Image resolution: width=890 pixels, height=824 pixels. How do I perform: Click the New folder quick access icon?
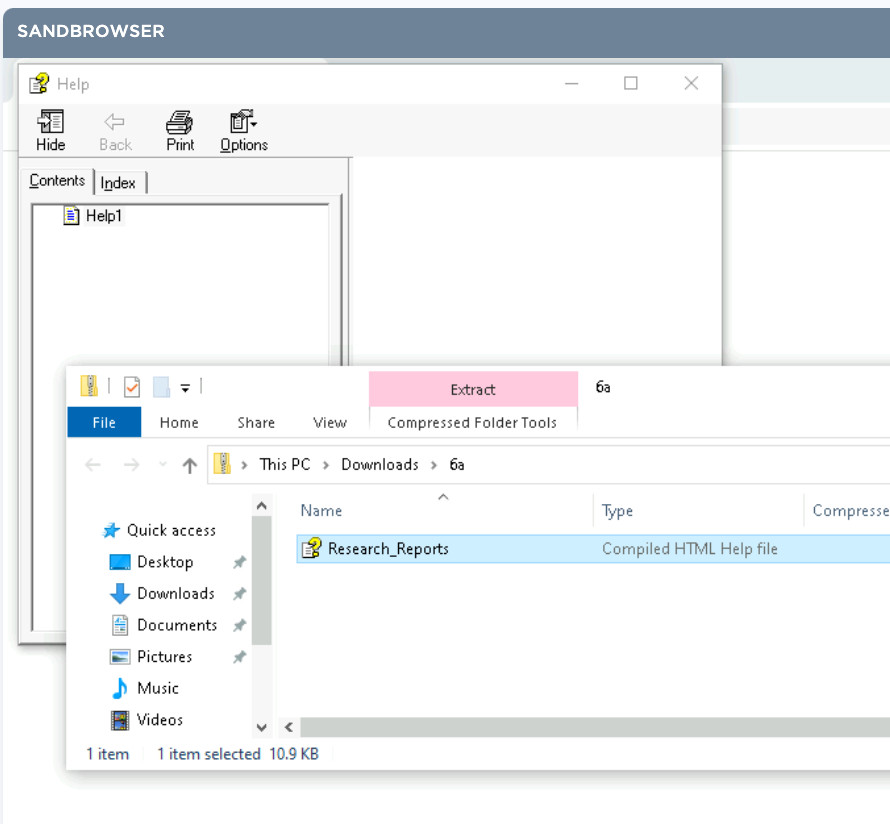(161, 387)
